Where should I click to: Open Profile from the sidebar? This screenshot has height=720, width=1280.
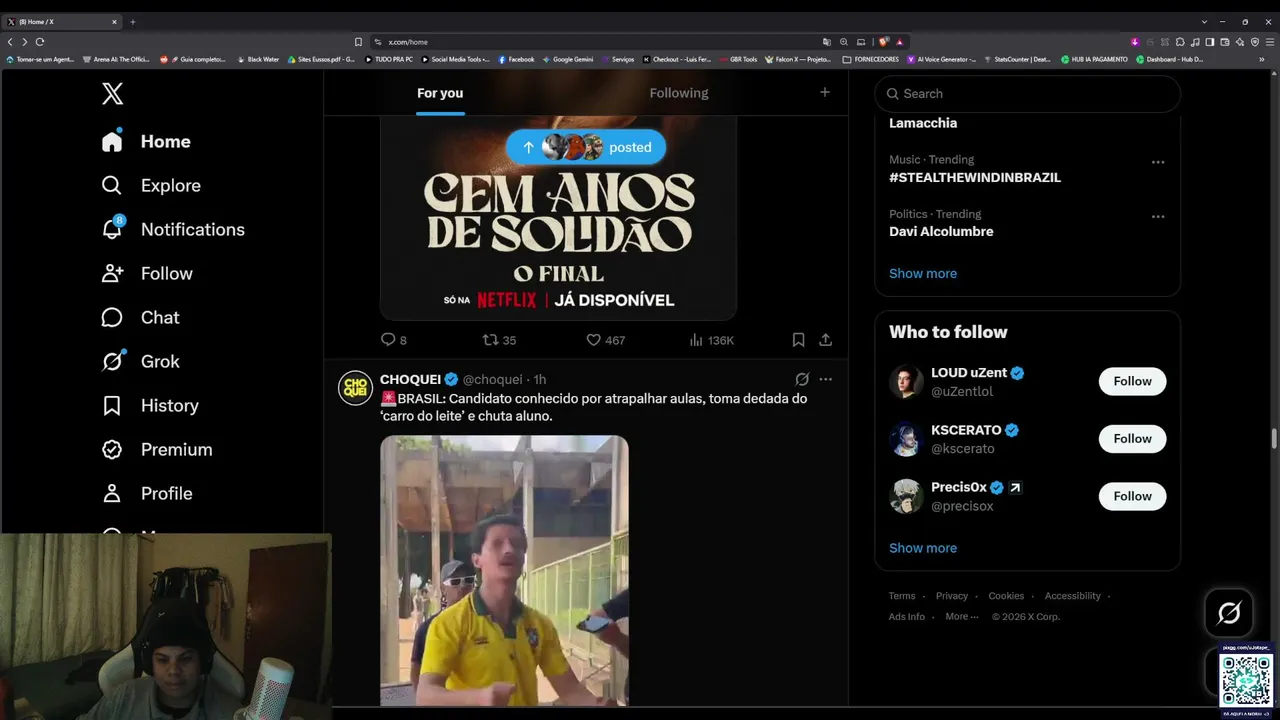(147, 493)
